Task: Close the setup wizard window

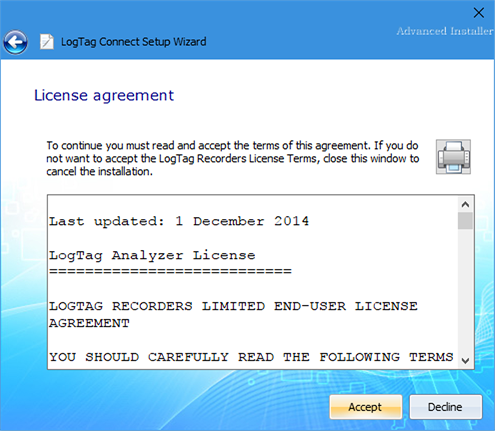Action: (479, 13)
